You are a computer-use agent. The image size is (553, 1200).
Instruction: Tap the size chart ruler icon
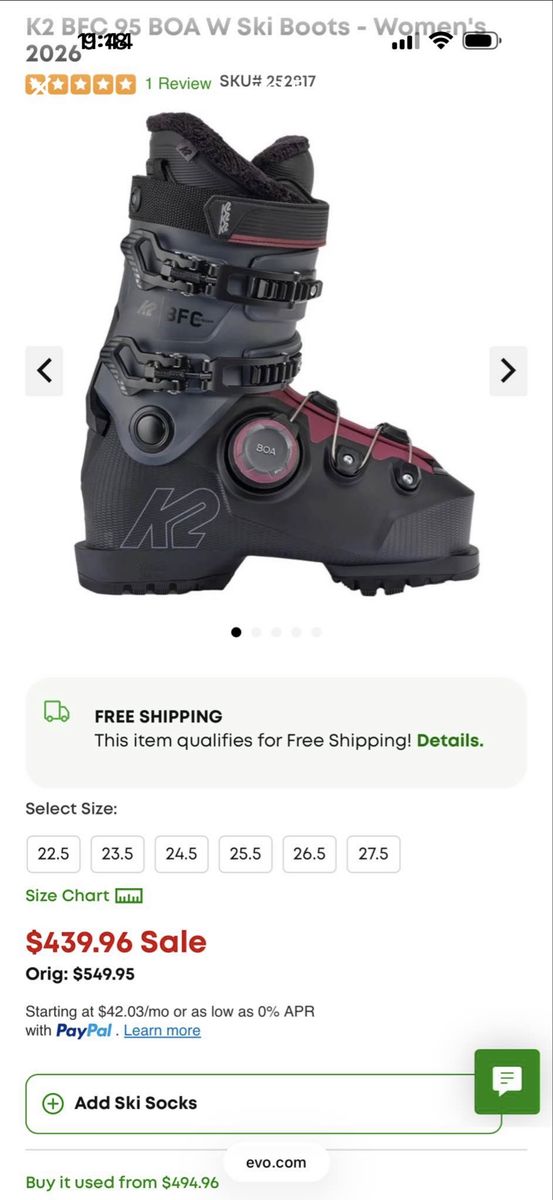click(x=129, y=896)
